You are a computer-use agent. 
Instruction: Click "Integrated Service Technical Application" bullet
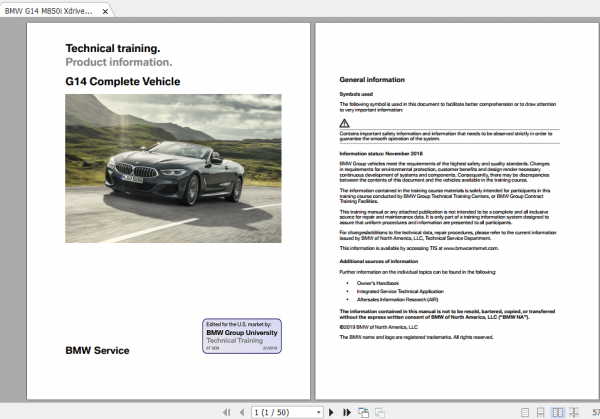pos(400,291)
